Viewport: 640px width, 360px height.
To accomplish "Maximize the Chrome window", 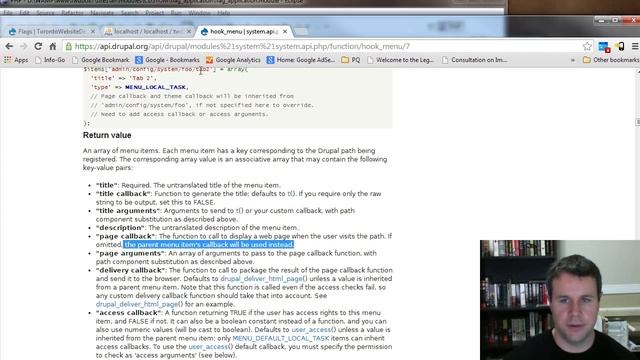I will [x=615, y=20].
